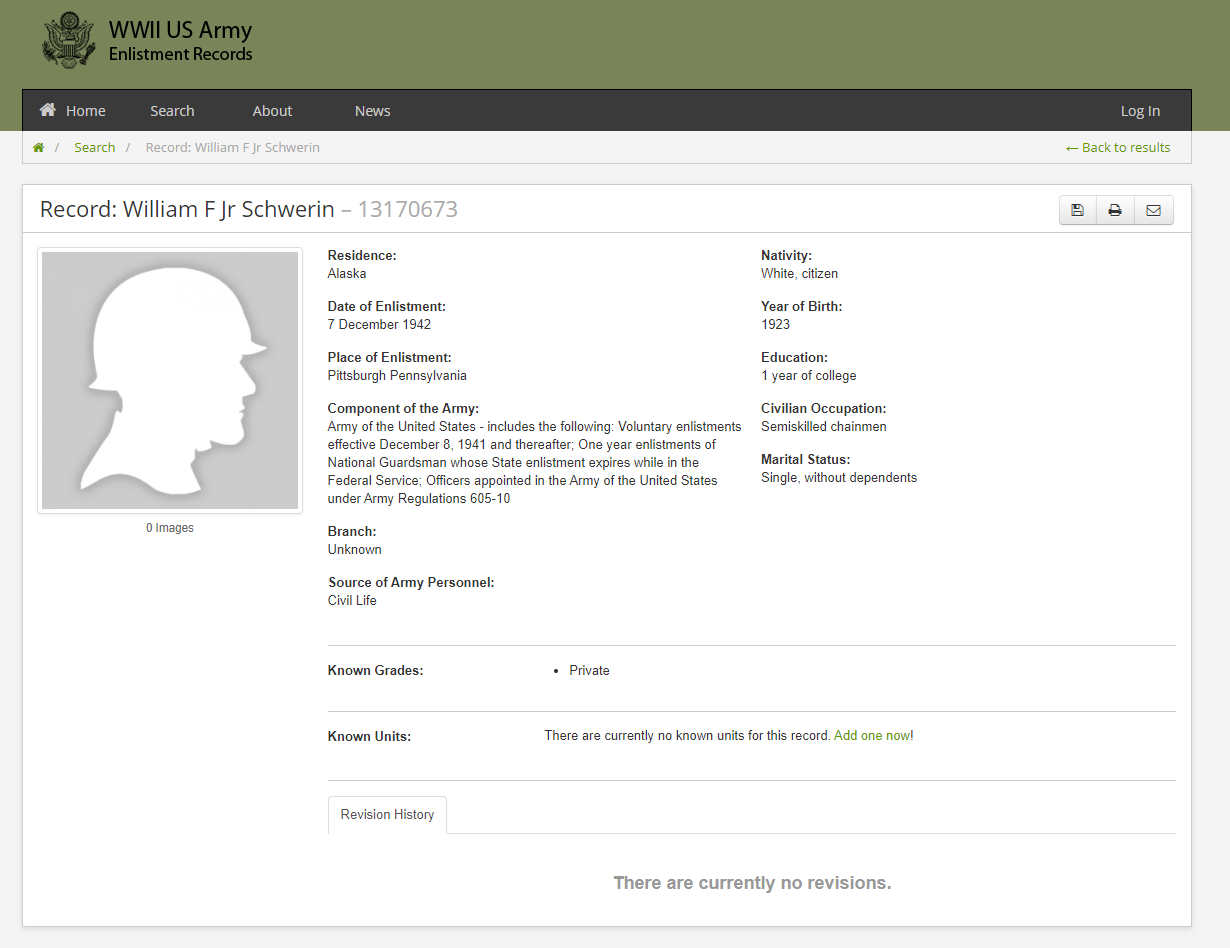Click the current record breadcrumb text
Screen dimensions: 1230x948
pos(232,148)
